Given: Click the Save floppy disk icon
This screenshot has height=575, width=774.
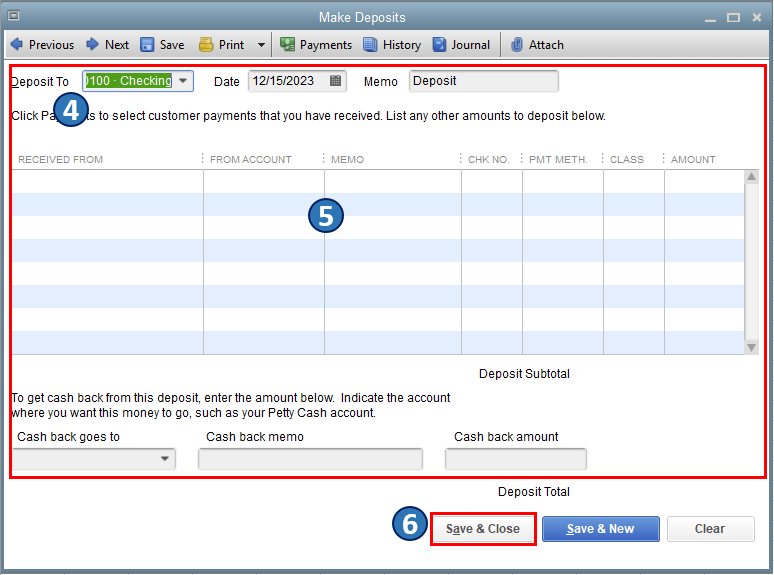Looking at the screenshot, I should (147, 45).
